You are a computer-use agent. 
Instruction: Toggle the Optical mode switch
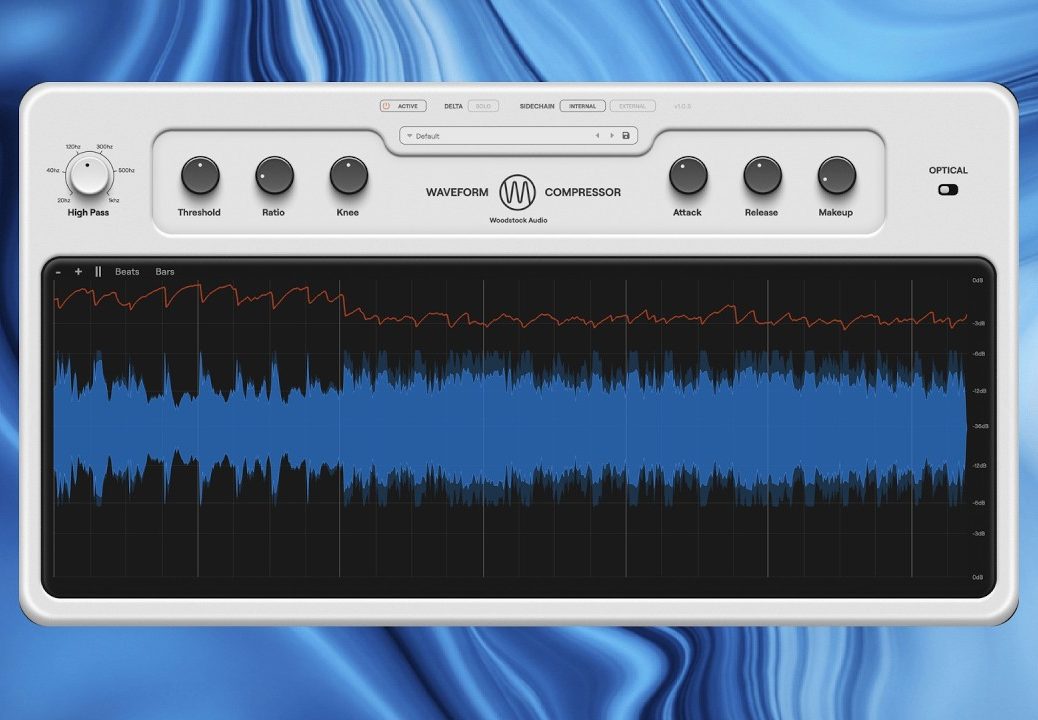click(x=948, y=190)
